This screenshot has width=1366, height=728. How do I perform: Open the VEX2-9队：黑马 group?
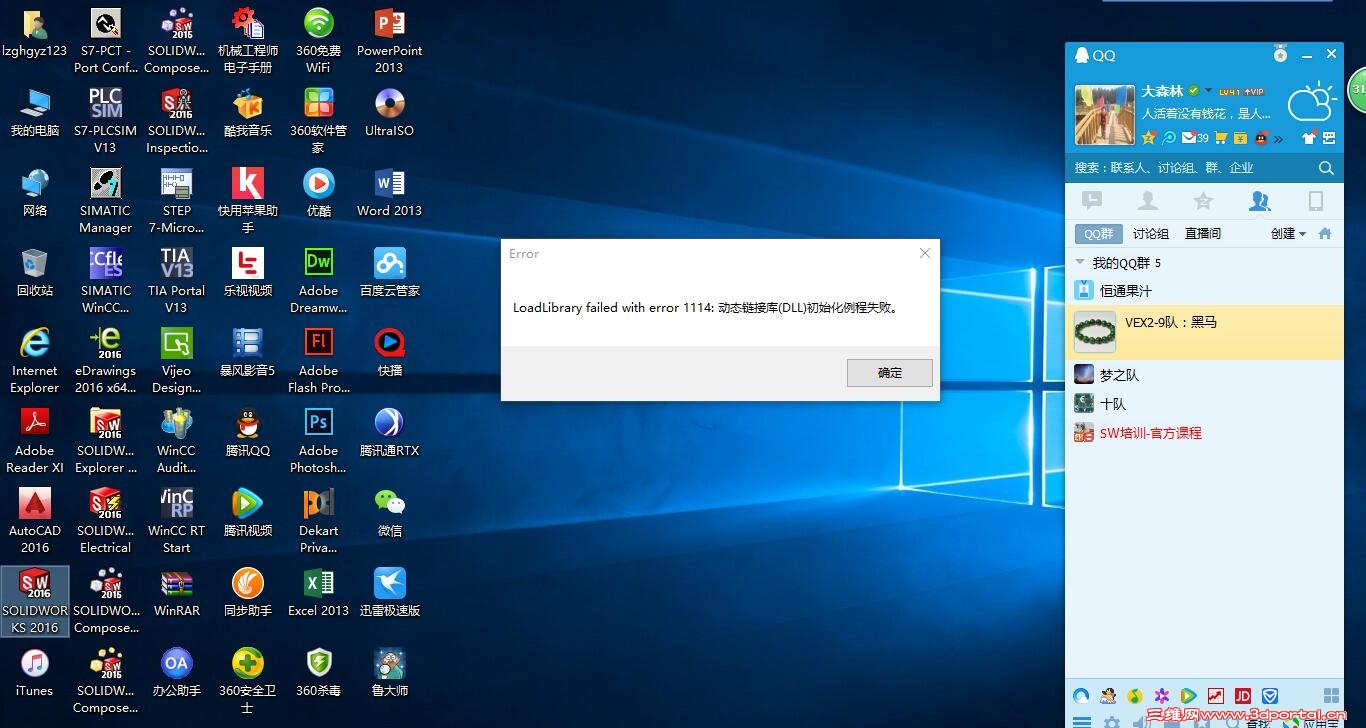tap(1204, 333)
